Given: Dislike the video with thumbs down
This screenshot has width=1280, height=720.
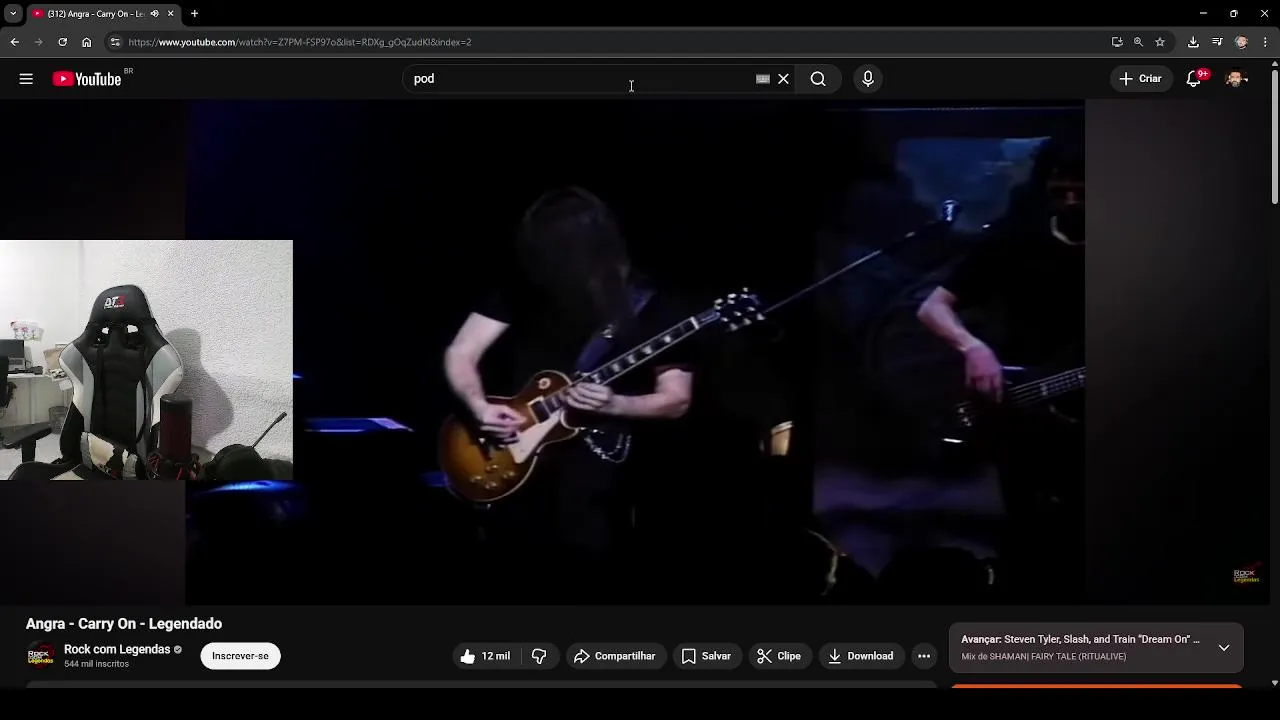Looking at the screenshot, I should 539,656.
